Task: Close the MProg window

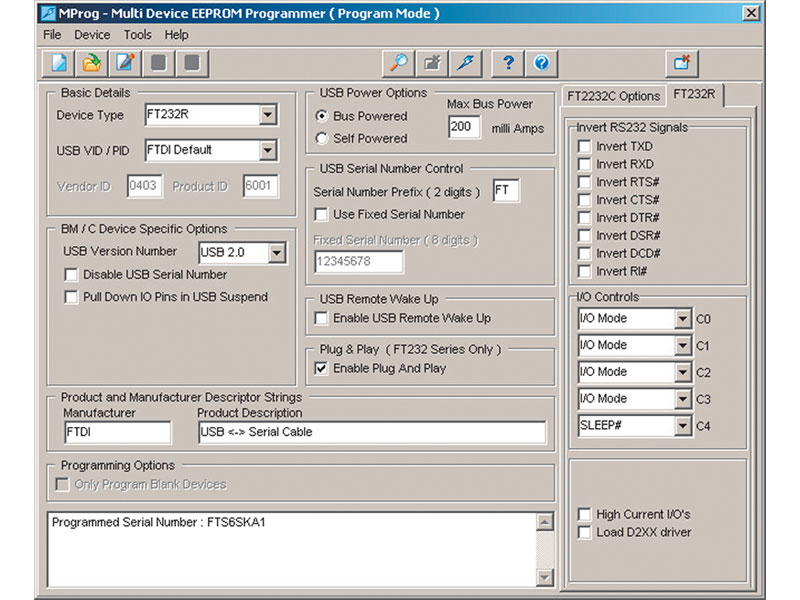Action: coord(751,13)
